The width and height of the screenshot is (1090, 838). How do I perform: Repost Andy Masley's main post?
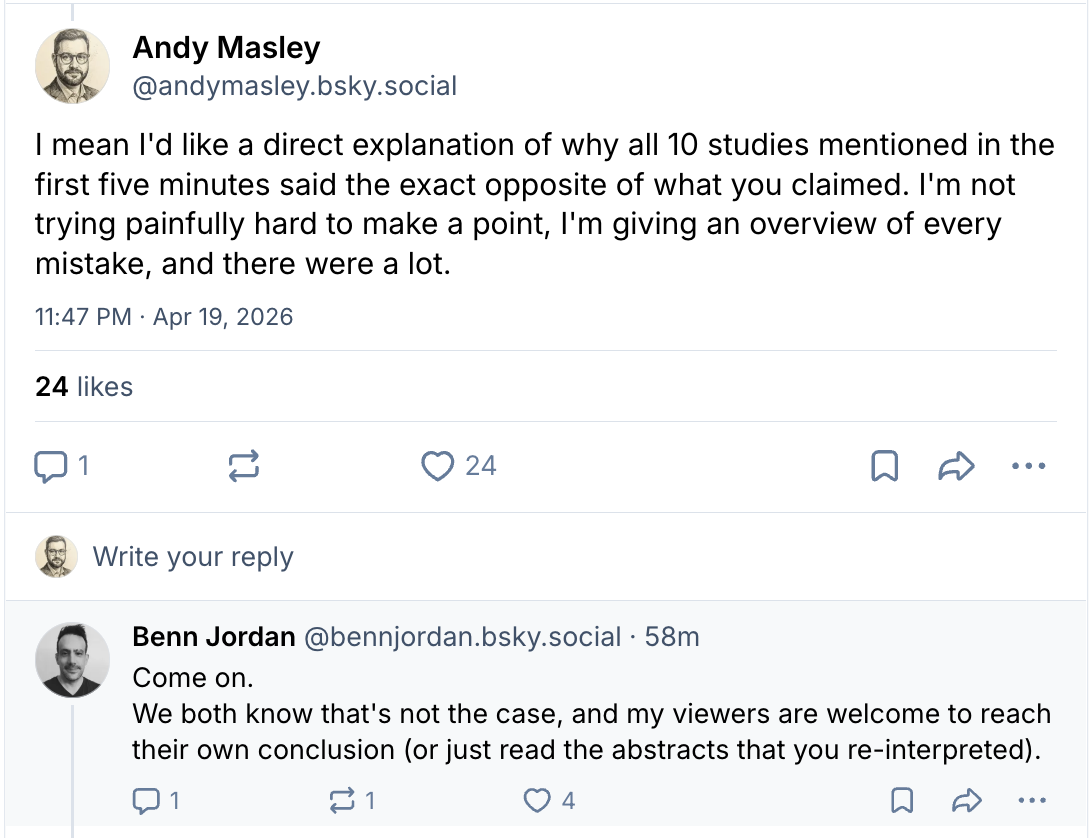pyautogui.click(x=244, y=466)
